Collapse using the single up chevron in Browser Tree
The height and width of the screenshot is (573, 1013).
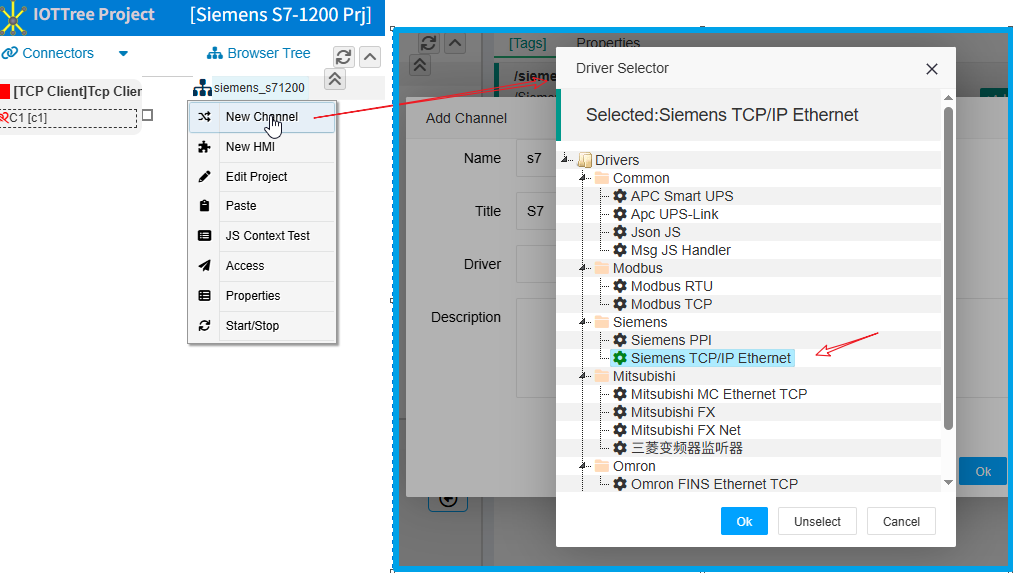370,57
